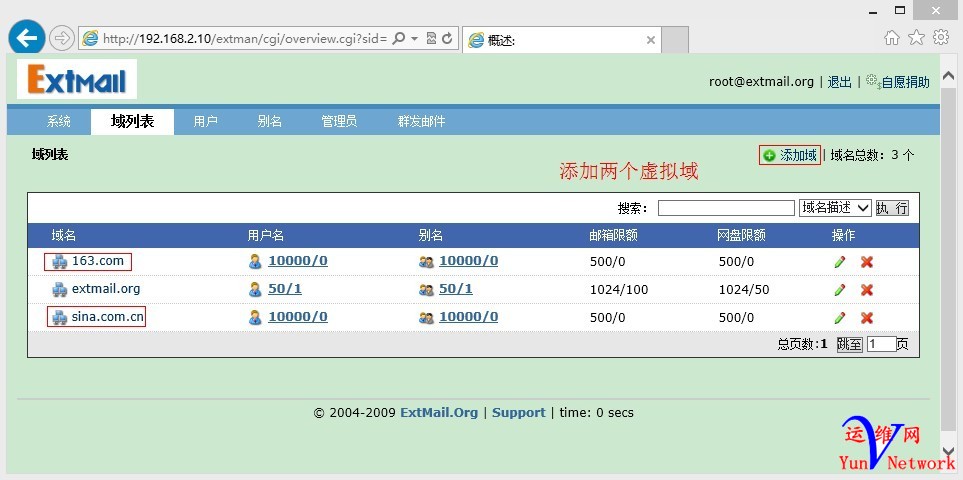Open extmail.org domain entry

coord(106,288)
